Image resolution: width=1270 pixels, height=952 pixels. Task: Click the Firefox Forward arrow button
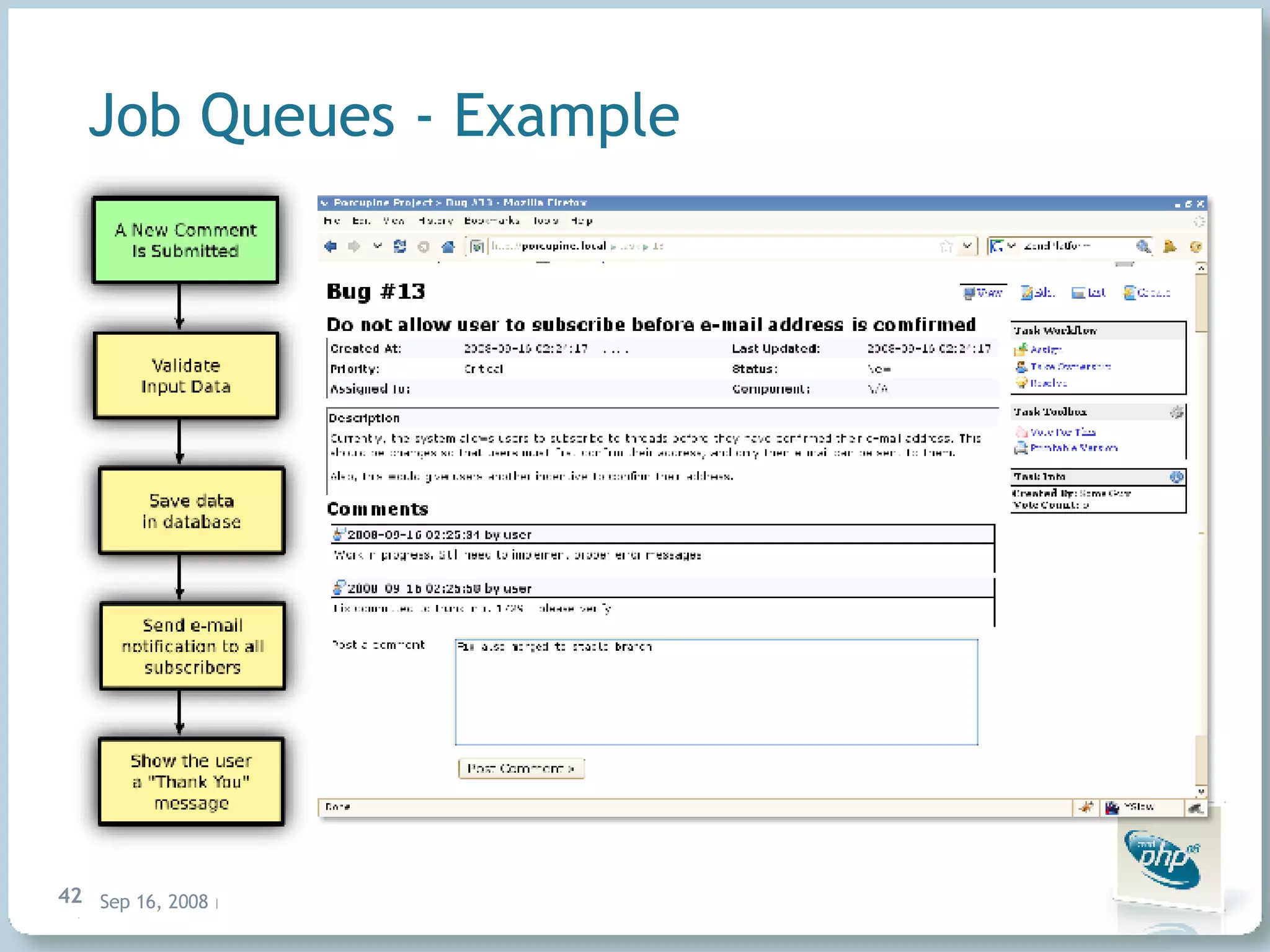[354, 246]
